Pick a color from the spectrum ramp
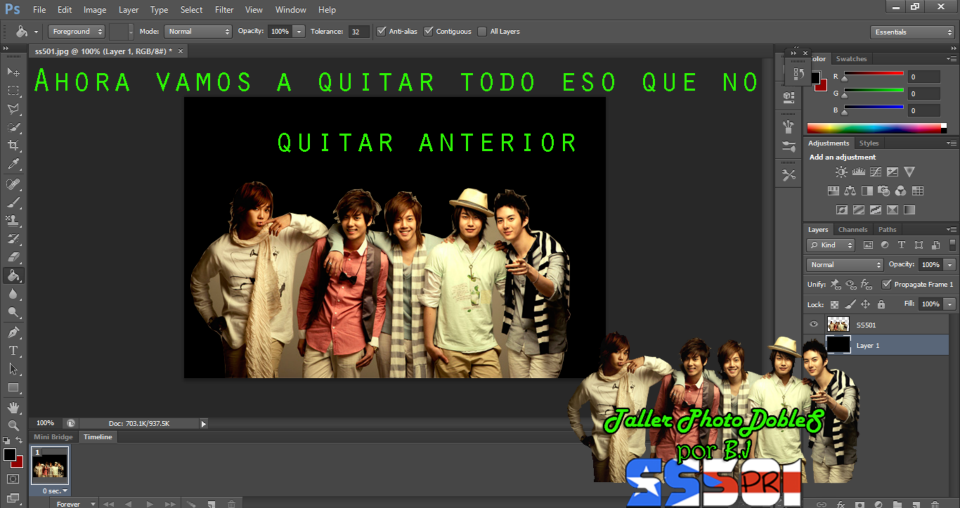Viewport: 960px width, 508px height. [877, 128]
